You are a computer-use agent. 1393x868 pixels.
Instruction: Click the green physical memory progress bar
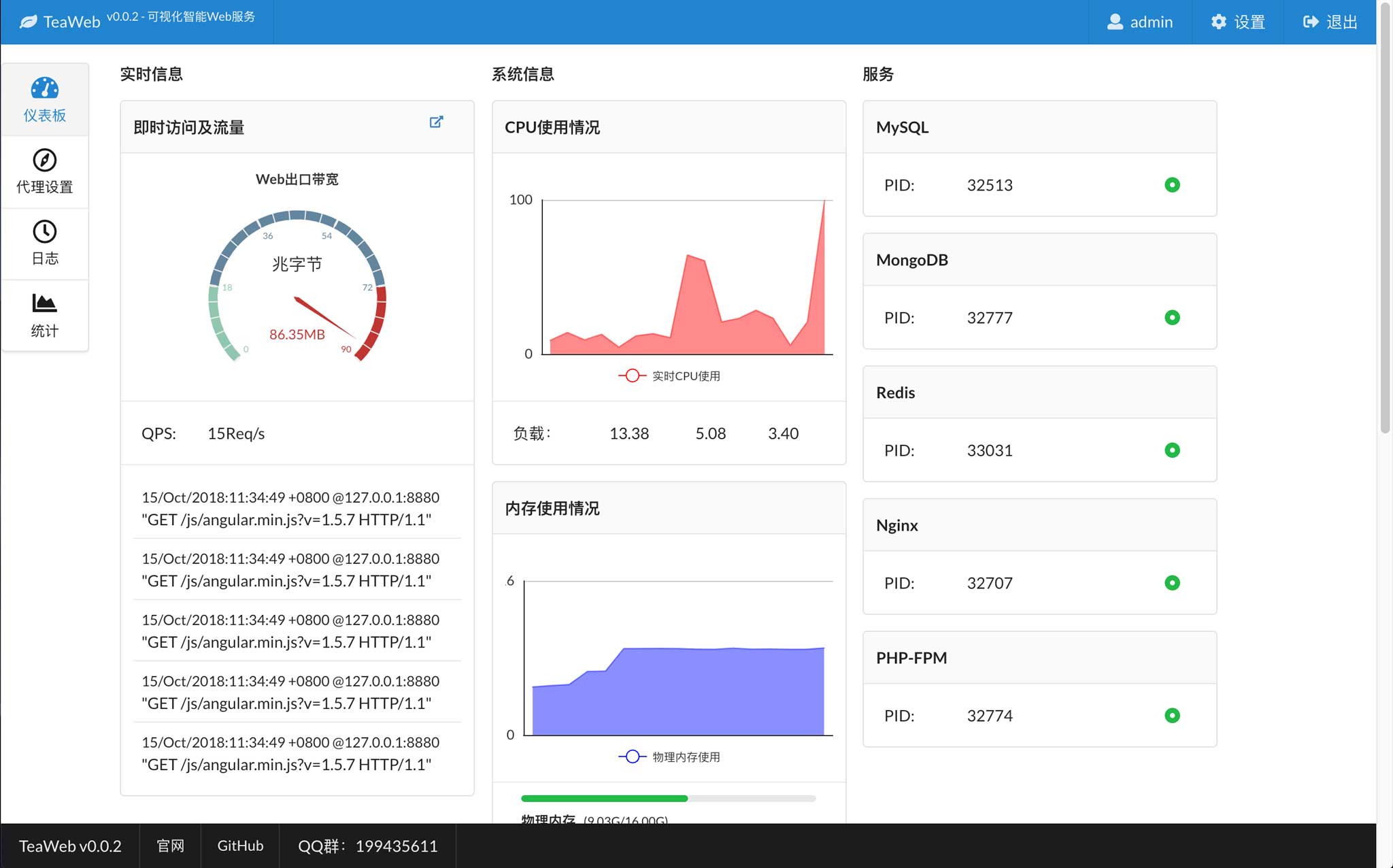[604, 798]
